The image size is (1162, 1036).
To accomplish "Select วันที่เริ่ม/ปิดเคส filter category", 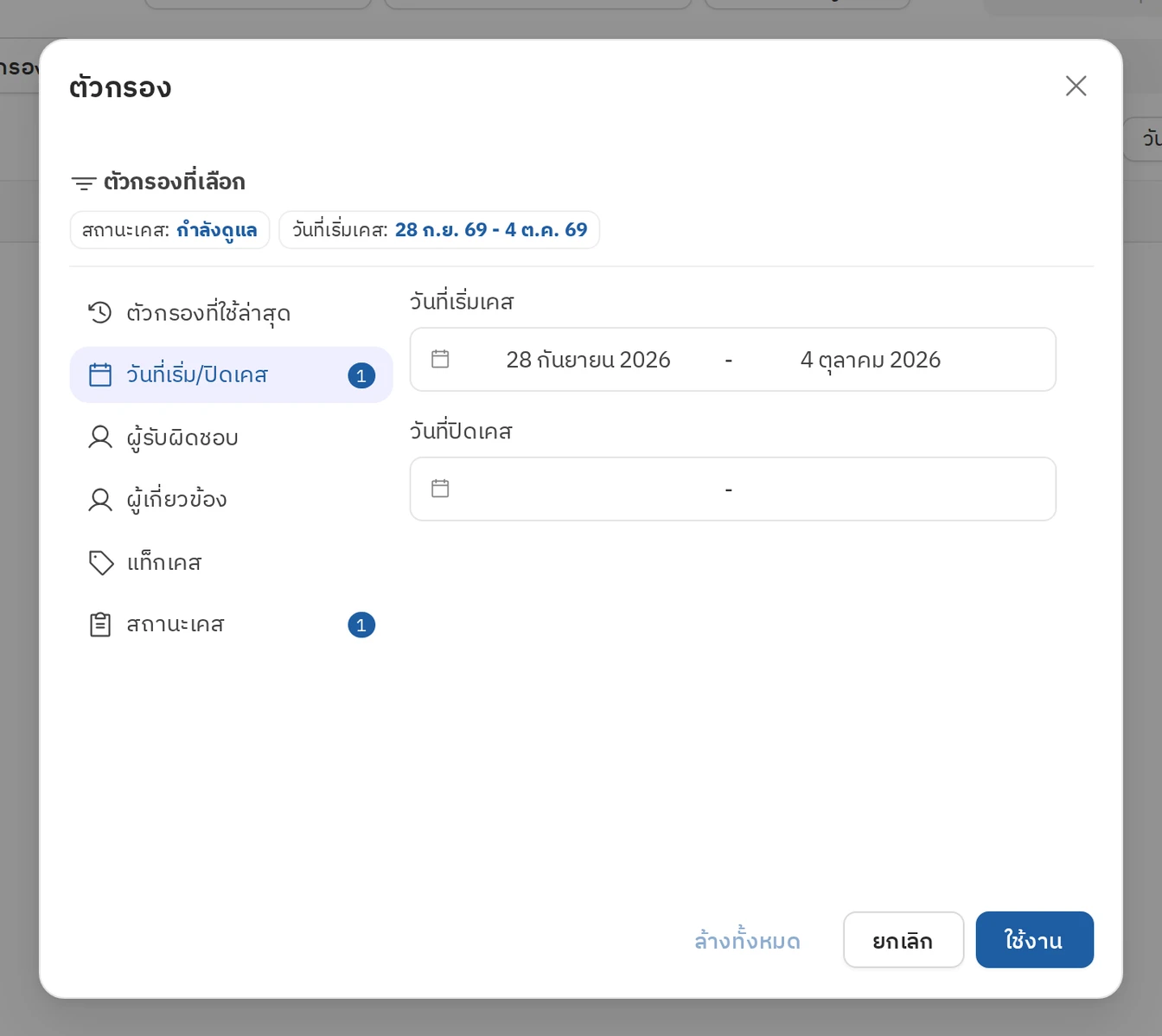I will click(231, 374).
